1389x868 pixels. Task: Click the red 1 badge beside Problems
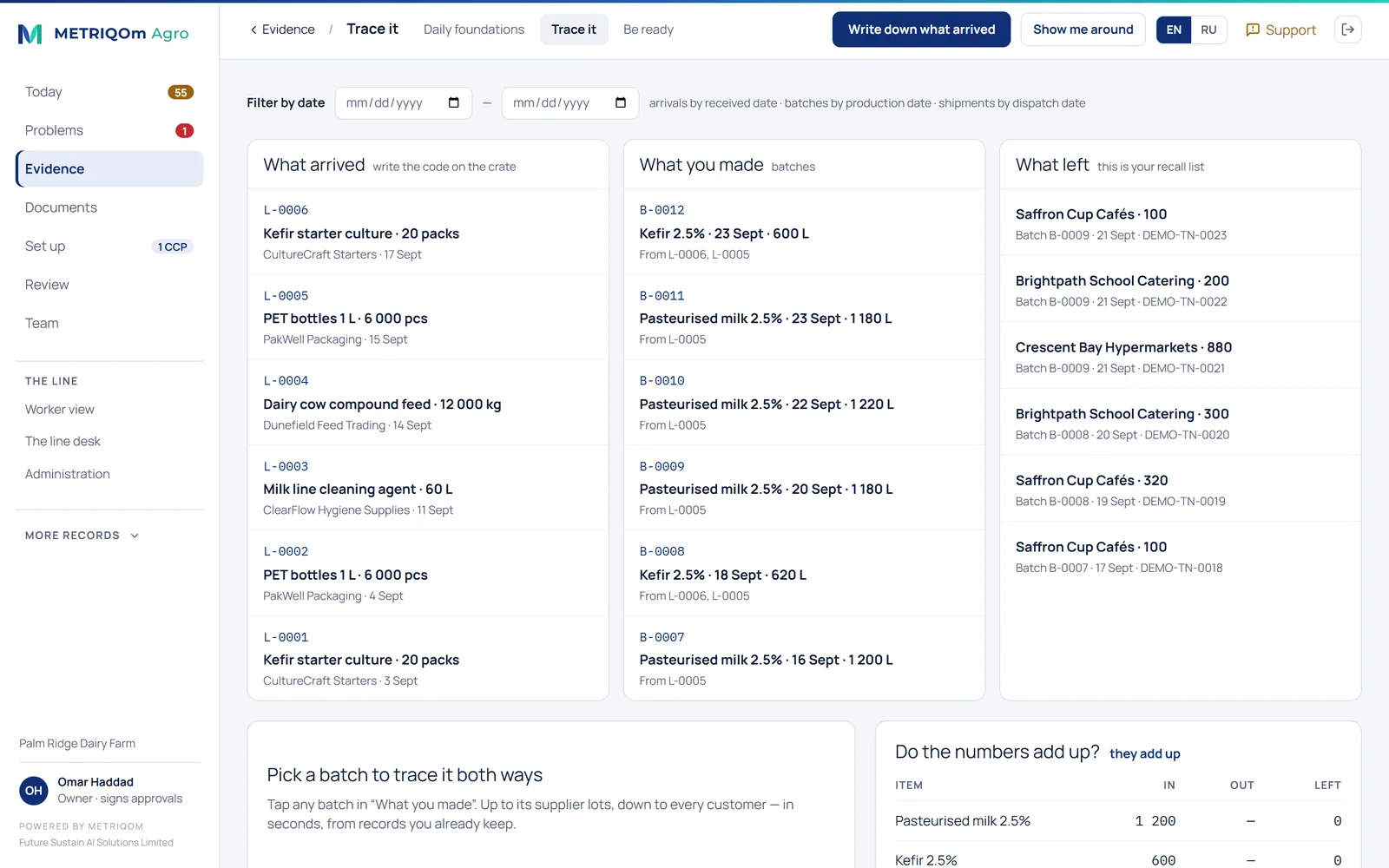pos(184,130)
